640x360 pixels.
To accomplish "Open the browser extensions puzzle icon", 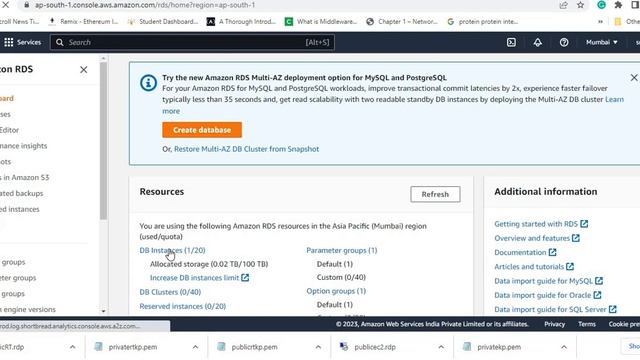I will [x=618, y=5].
